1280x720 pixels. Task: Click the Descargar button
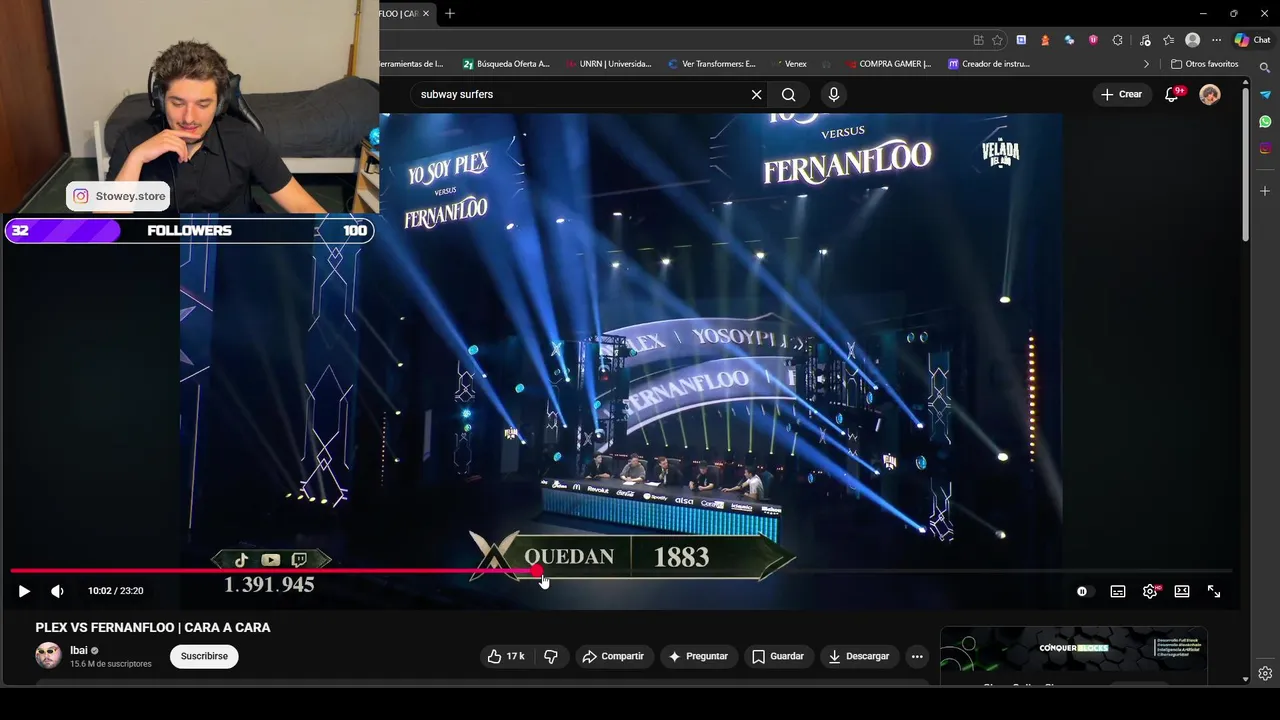pyautogui.click(x=858, y=656)
